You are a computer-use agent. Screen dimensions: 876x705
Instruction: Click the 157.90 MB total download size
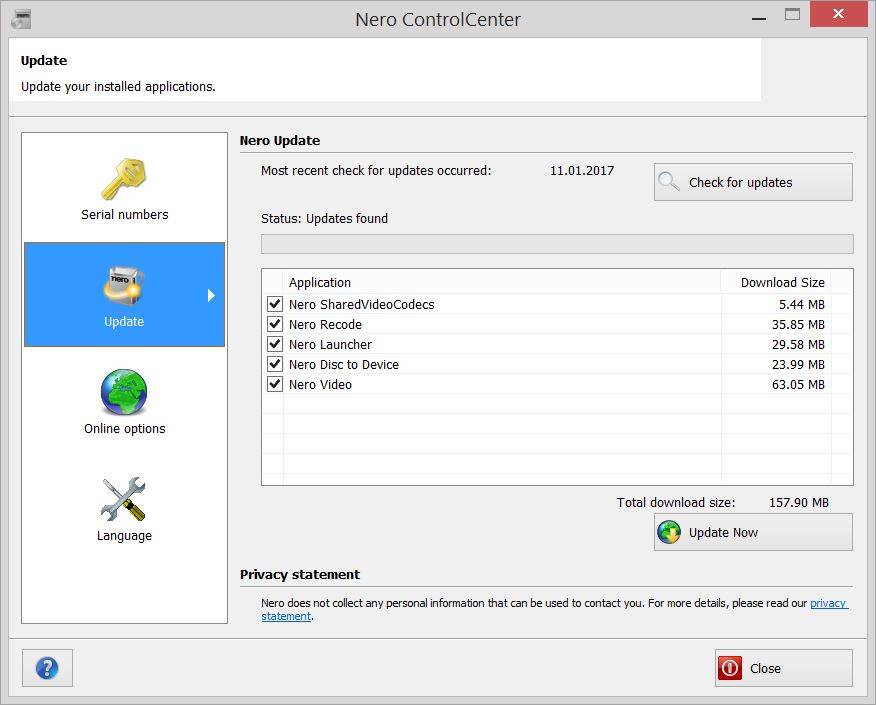click(799, 503)
